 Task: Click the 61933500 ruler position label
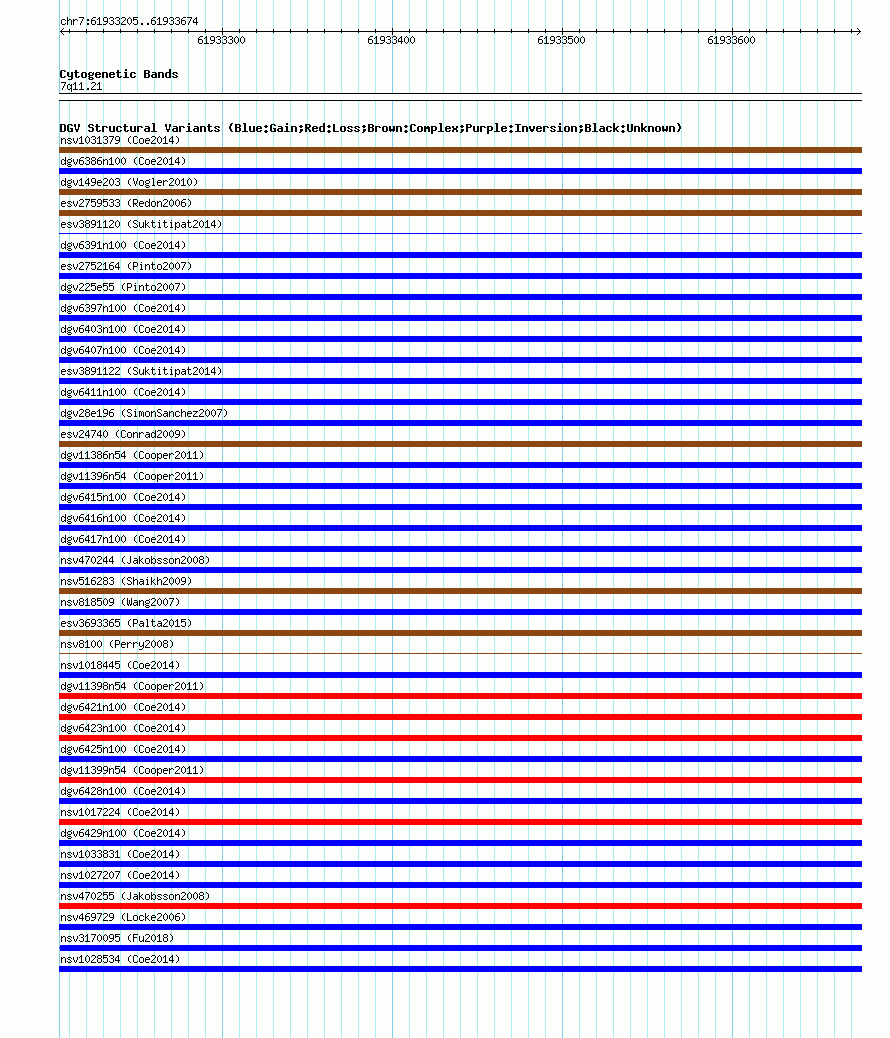point(562,40)
